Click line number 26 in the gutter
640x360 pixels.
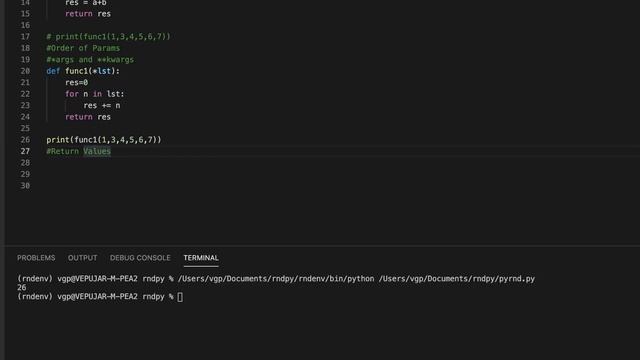pyautogui.click(x=25, y=140)
